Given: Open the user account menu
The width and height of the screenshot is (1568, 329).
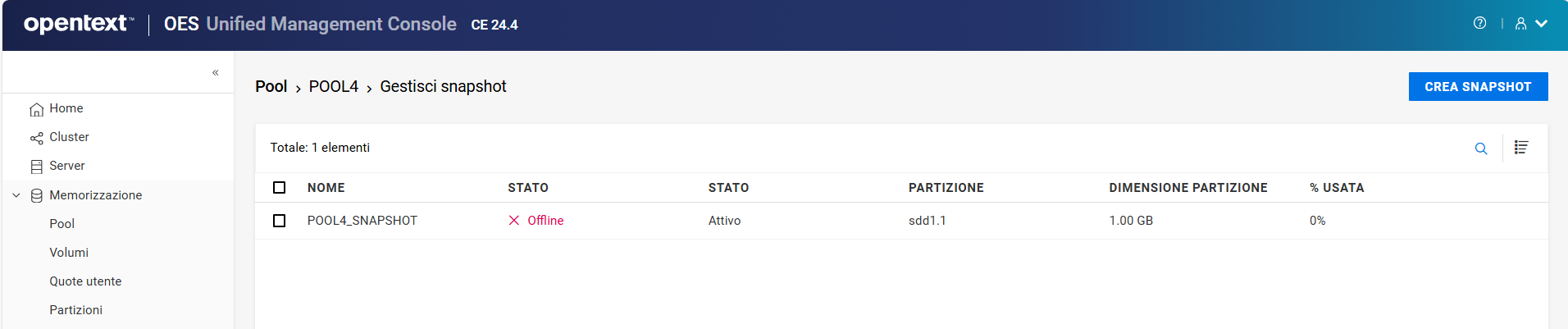Looking at the screenshot, I should tap(1530, 24).
